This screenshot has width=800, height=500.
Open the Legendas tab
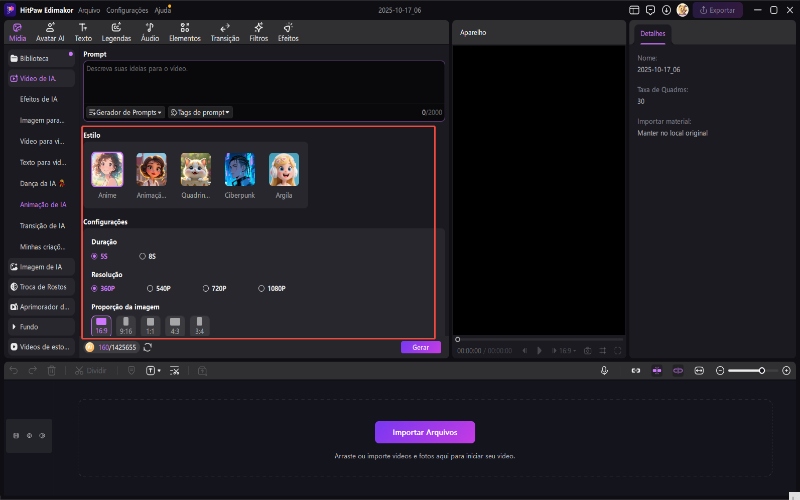click(116, 32)
